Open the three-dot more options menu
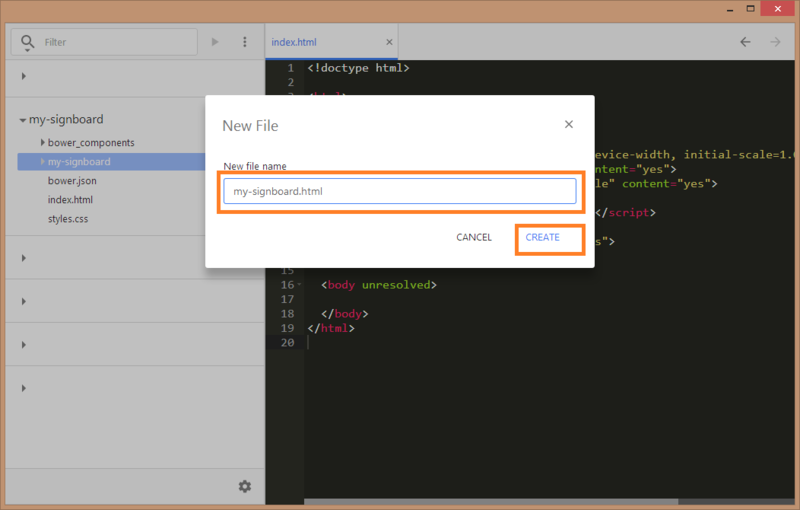 coord(245,42)
